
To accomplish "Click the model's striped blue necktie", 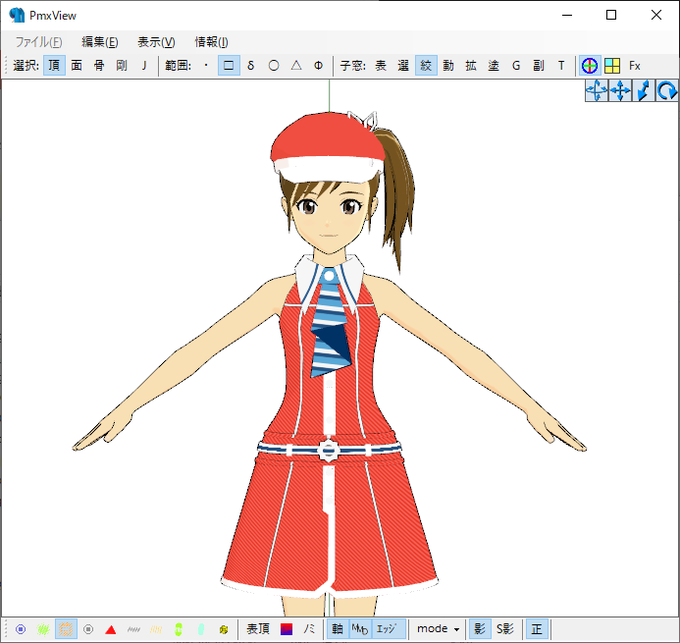I will [x=330, y=323].
